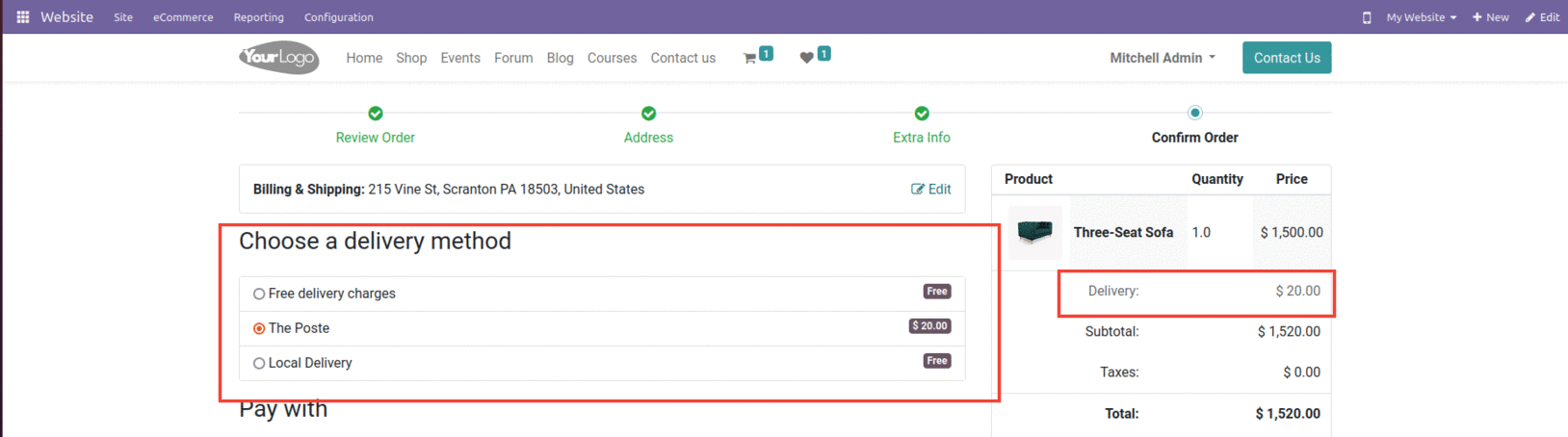
Task: Click the Extra Info step checkmark
Action: (x=922, y=114)
